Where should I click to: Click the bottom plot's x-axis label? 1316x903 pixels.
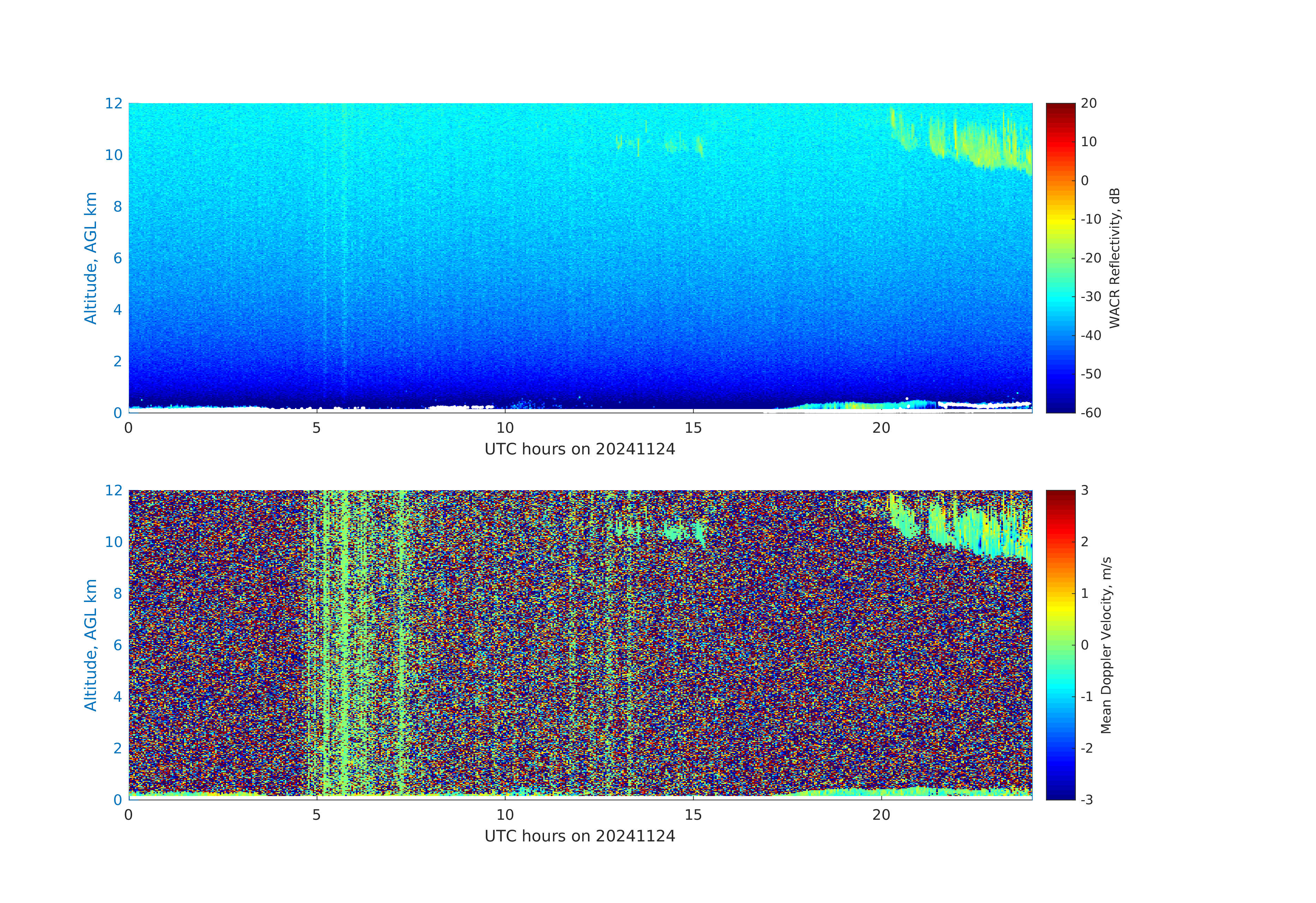tap(579, 836)
